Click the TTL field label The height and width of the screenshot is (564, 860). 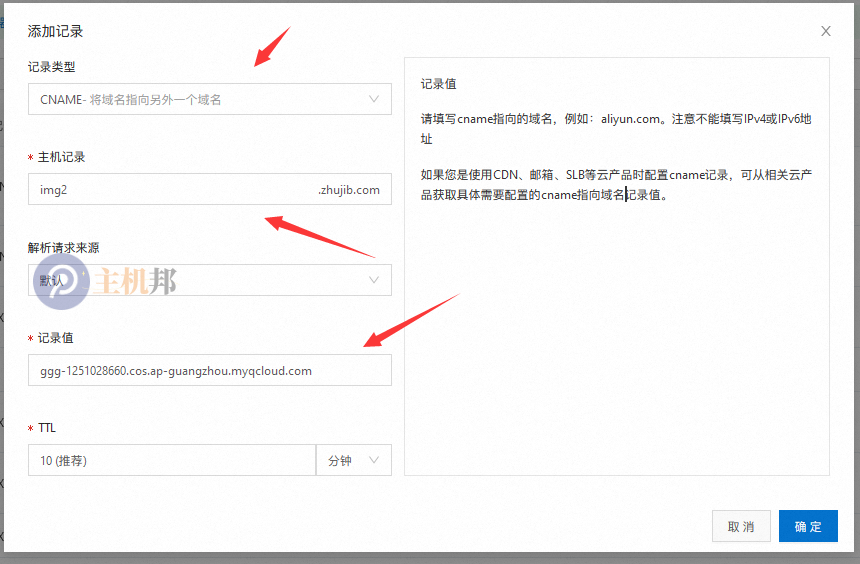(x=47, y=428)
